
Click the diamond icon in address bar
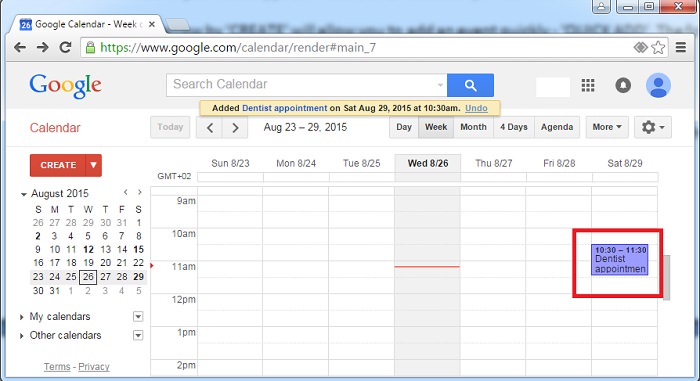(641, 47)
